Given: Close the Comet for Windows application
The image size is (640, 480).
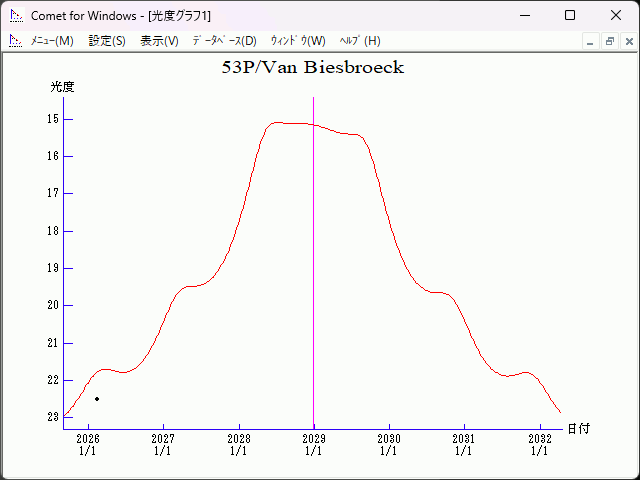Looking at the screenshot, I should coord(616,15).
